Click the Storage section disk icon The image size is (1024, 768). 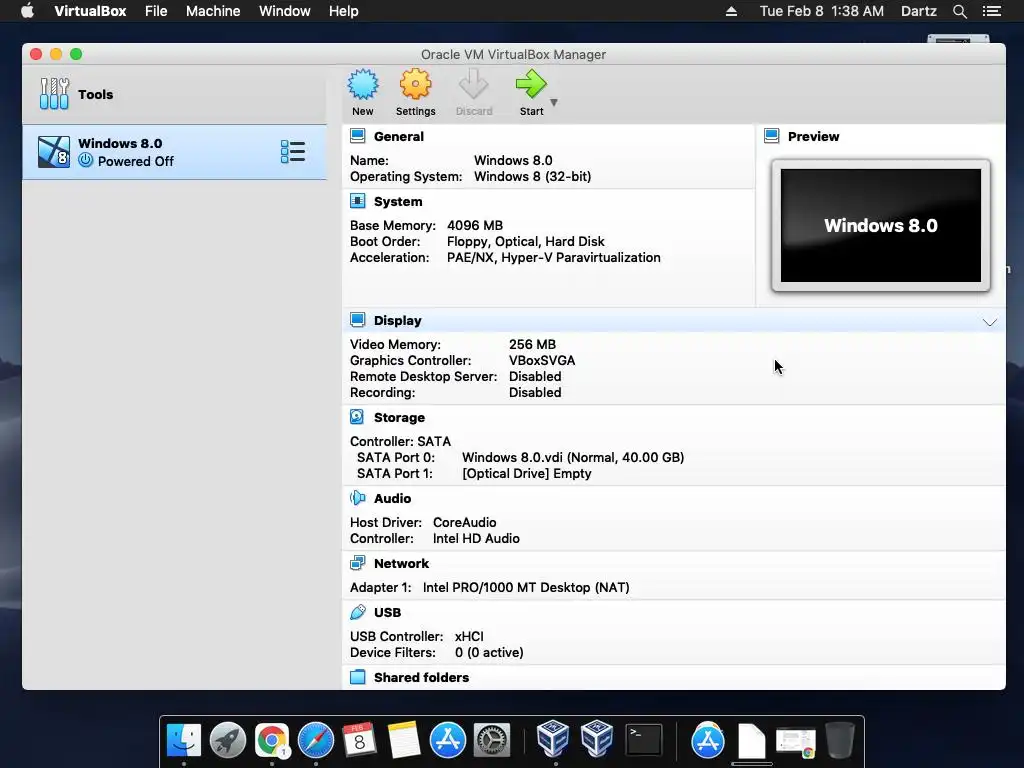(357, 417)
